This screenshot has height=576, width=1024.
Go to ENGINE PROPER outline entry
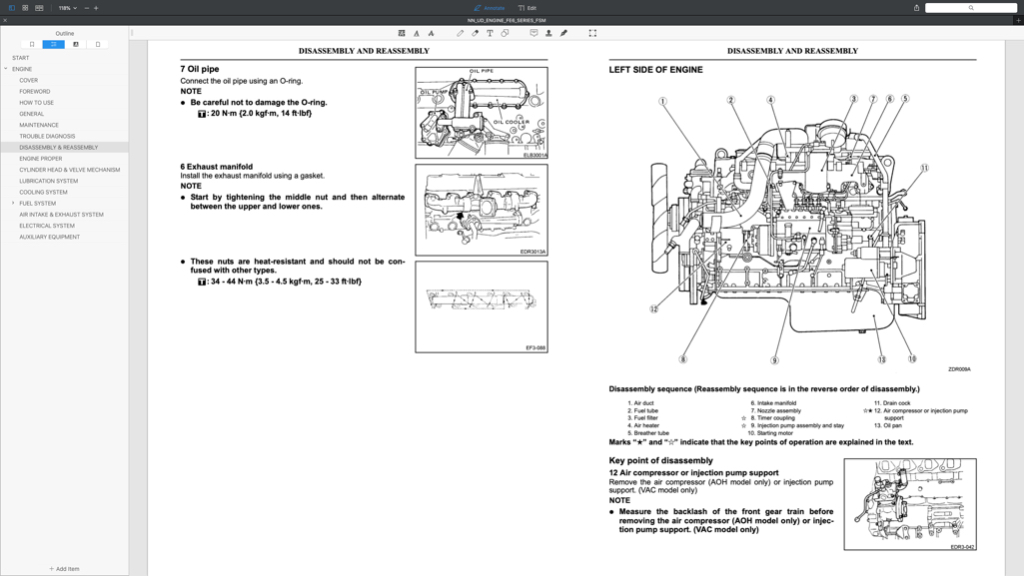click(40, 159)
